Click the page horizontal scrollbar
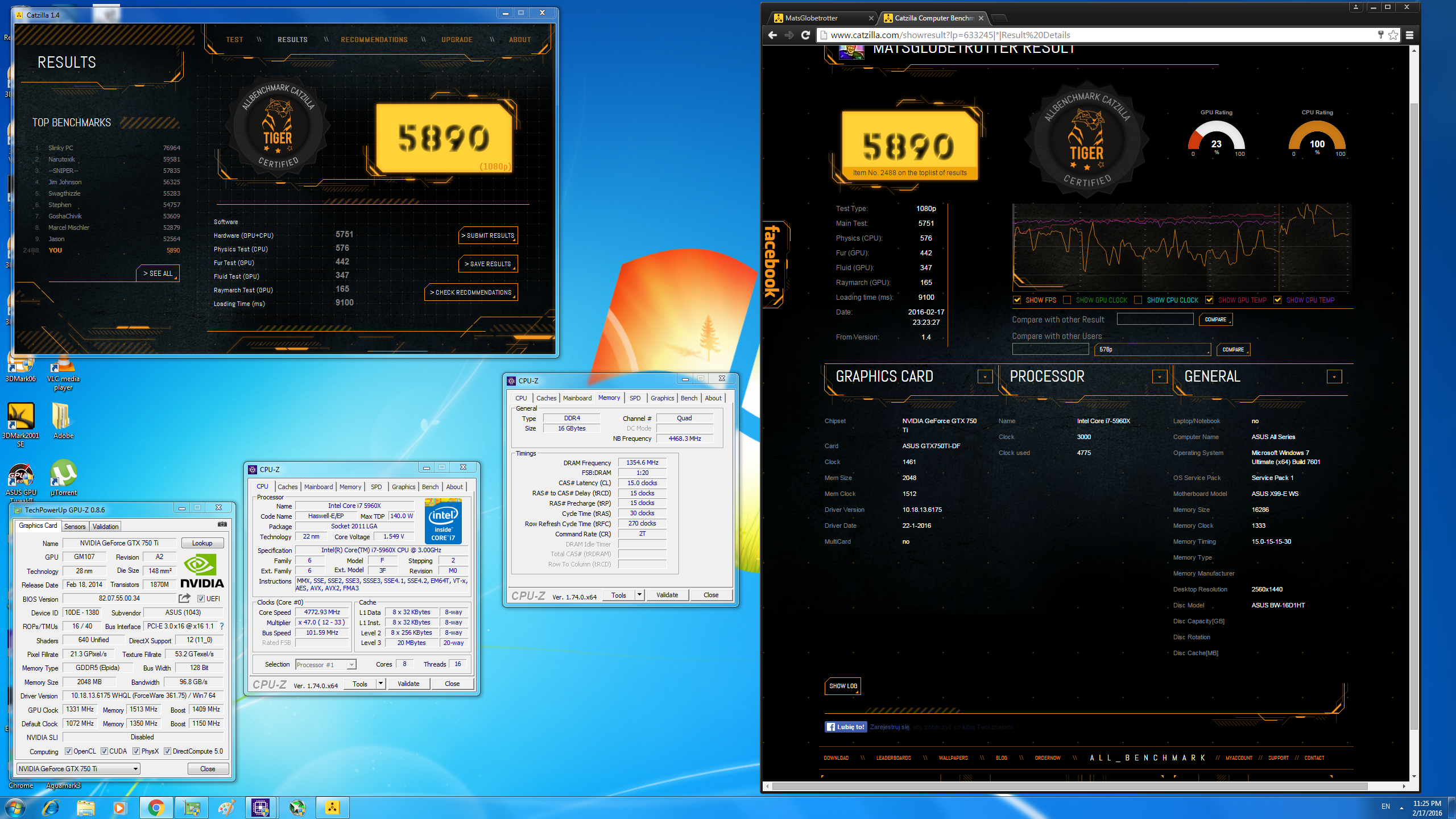This screenshot has height=819, width=1456. 1069,786
